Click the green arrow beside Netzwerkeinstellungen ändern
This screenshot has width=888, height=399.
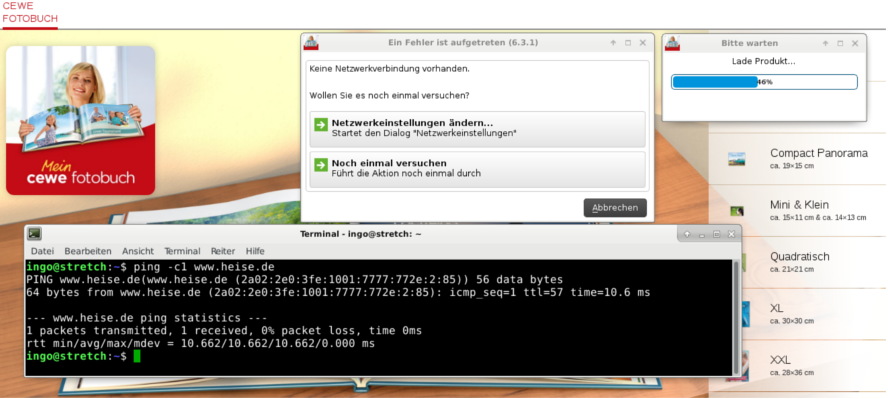[x=321, y=124]
